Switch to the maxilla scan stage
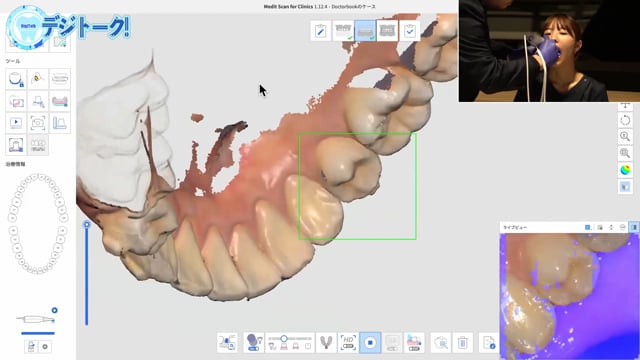This screenshot has width=640, height=360. point(343,31)
